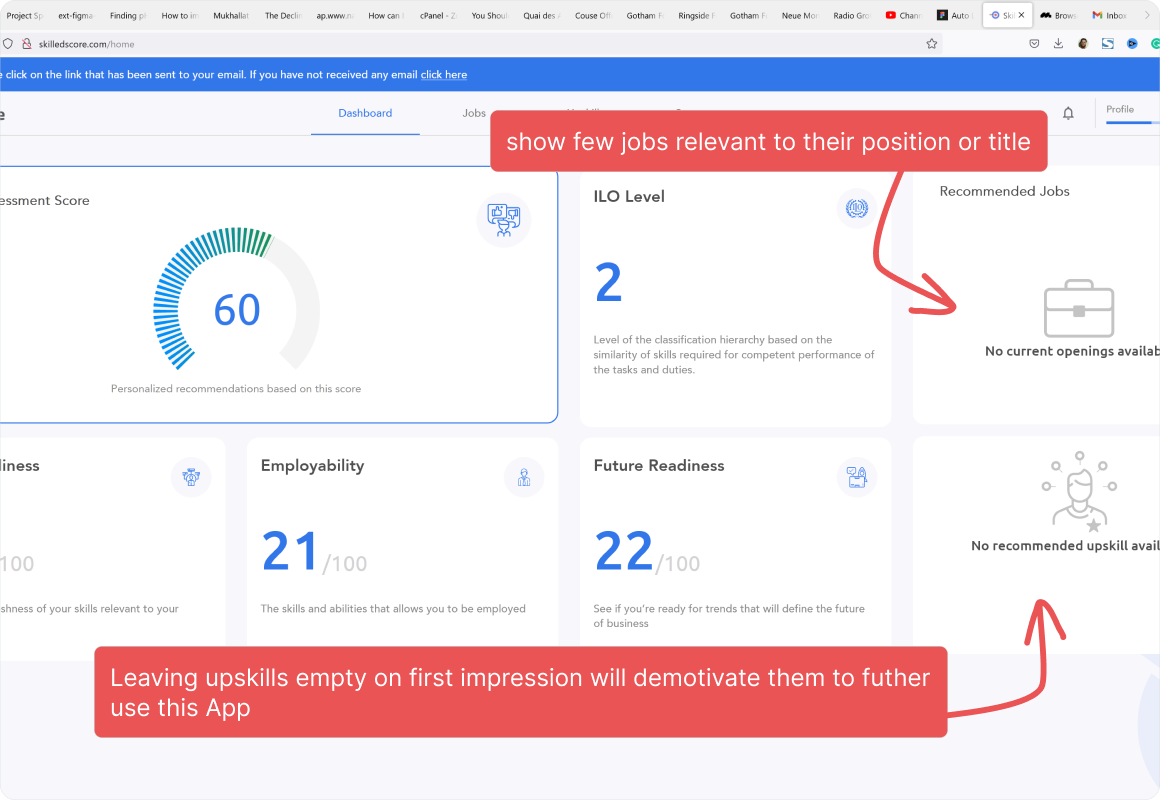Click 'No recommended upskill' message
Viewport: 1160px width, 800px height.
coord(1065,545)
